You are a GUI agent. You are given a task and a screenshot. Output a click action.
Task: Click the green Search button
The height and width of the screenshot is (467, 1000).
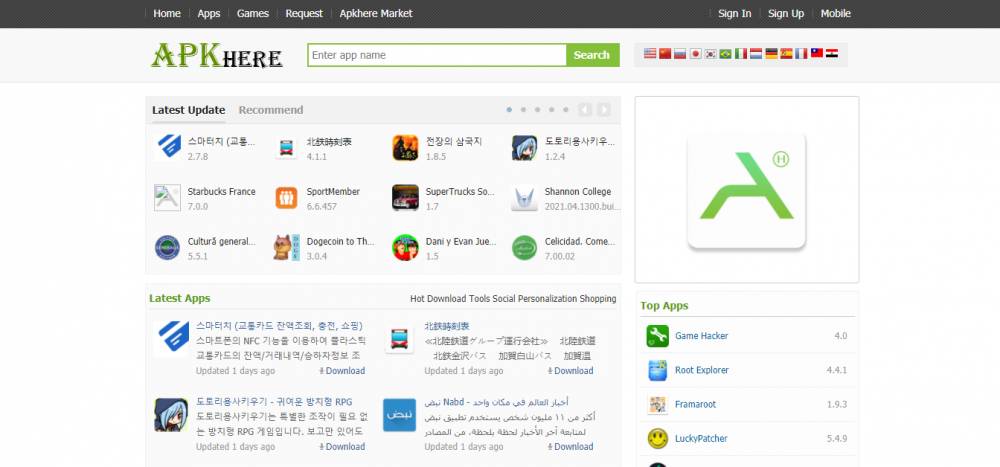click(592, 55)
